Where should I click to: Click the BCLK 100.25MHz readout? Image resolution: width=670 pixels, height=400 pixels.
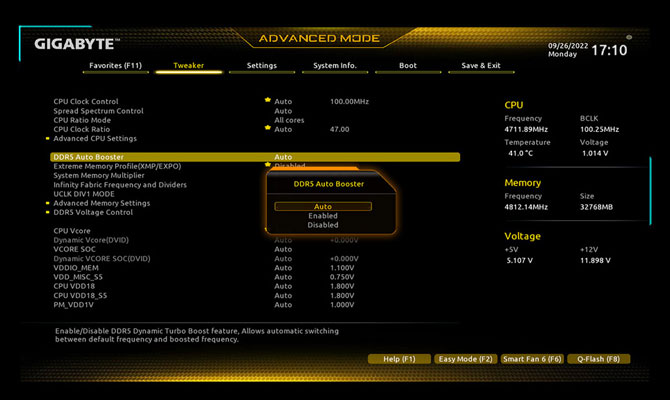pyautogui.click(x=599, y=129)
